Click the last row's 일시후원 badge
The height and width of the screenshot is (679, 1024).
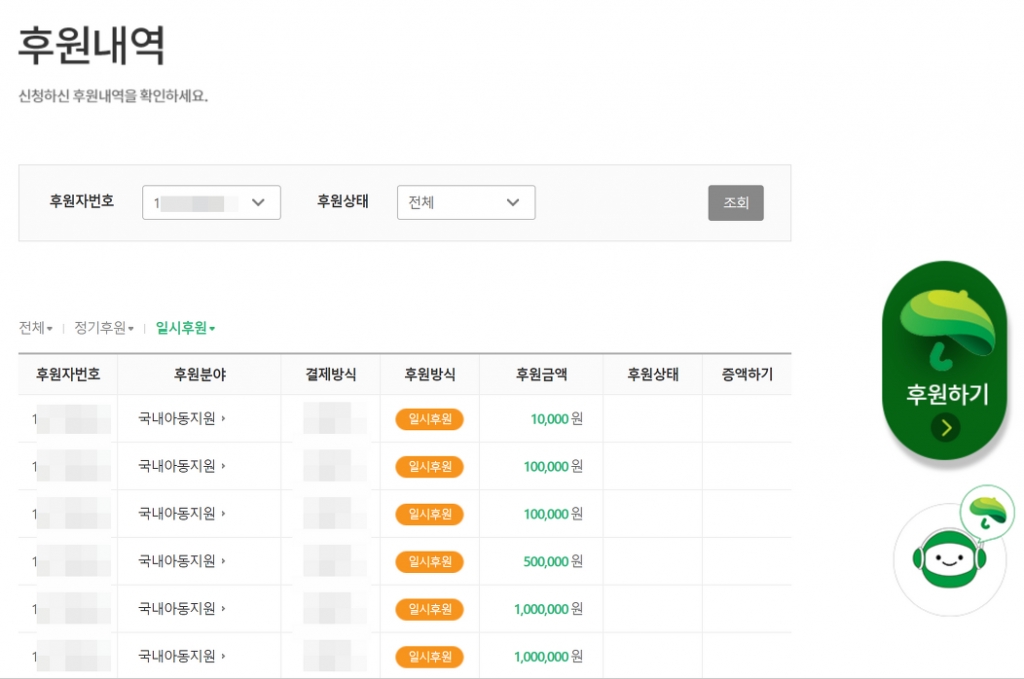[429, 657]
